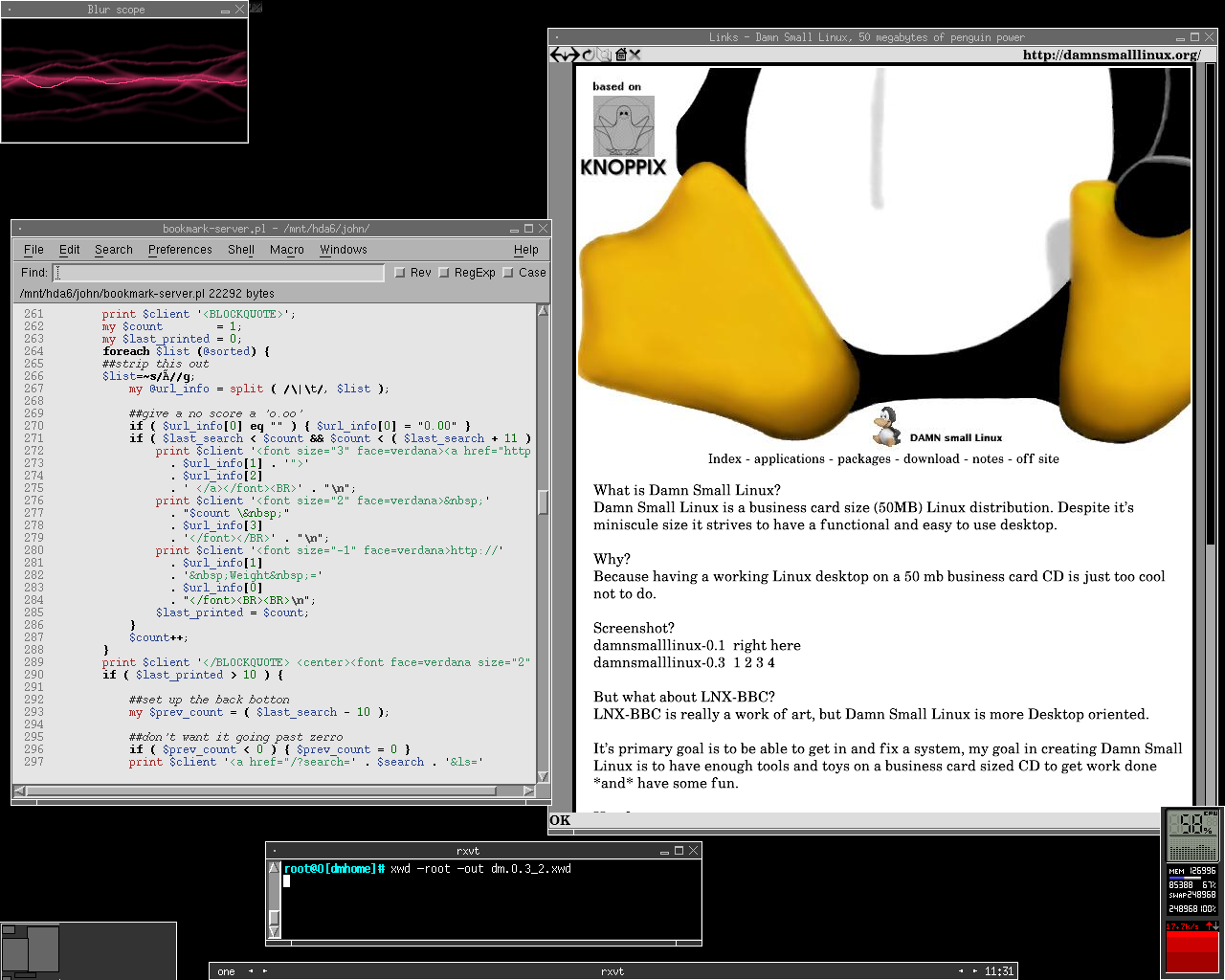Click the damnsmalllinux.org URL in Links
This screenshot has width=1225, height=980.
(x=1111, y=55)
